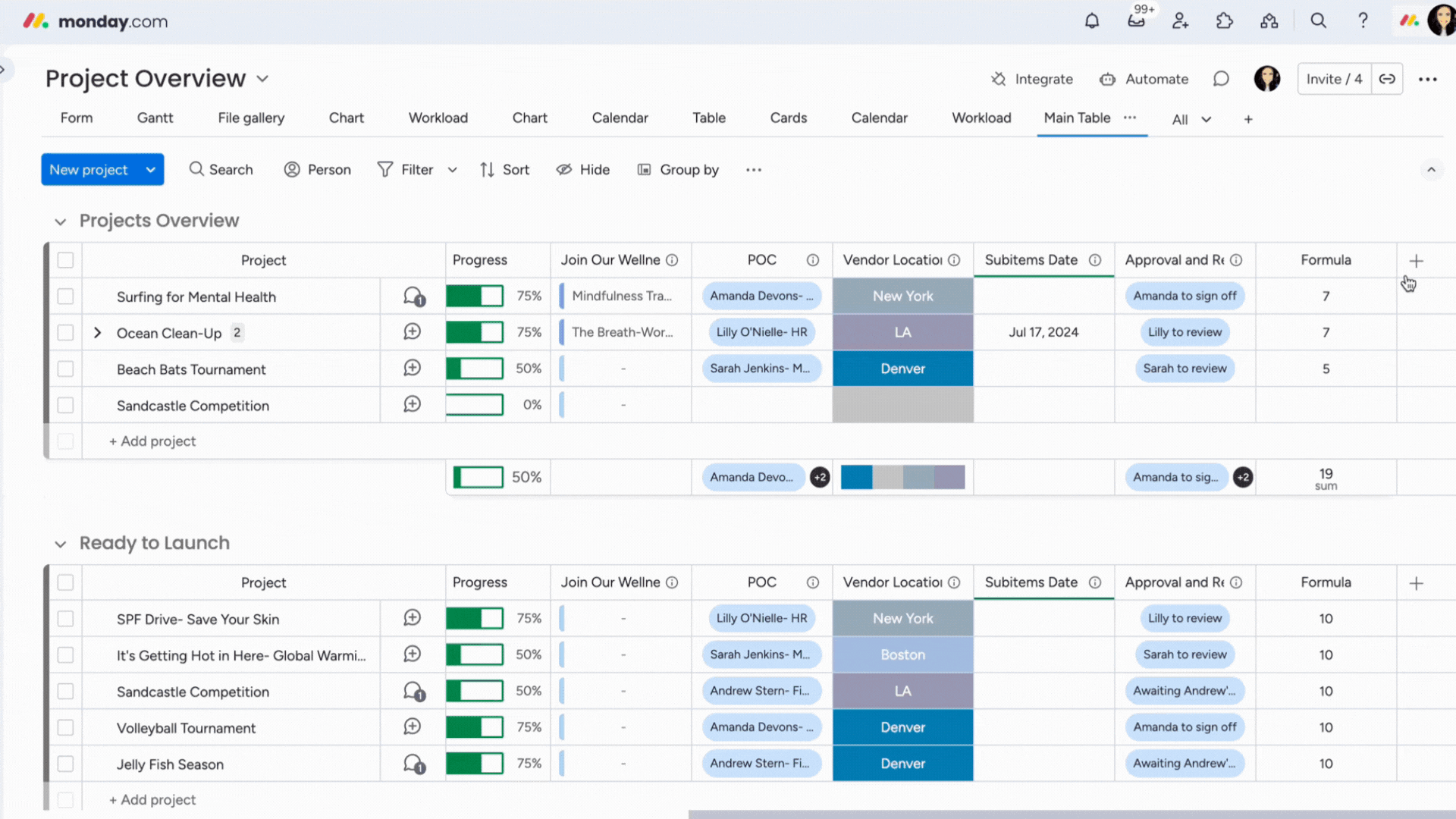Click the Invite / 4 button
Screen dimensions: 1456x819
pyautogui.click(x=1334, y=79)
